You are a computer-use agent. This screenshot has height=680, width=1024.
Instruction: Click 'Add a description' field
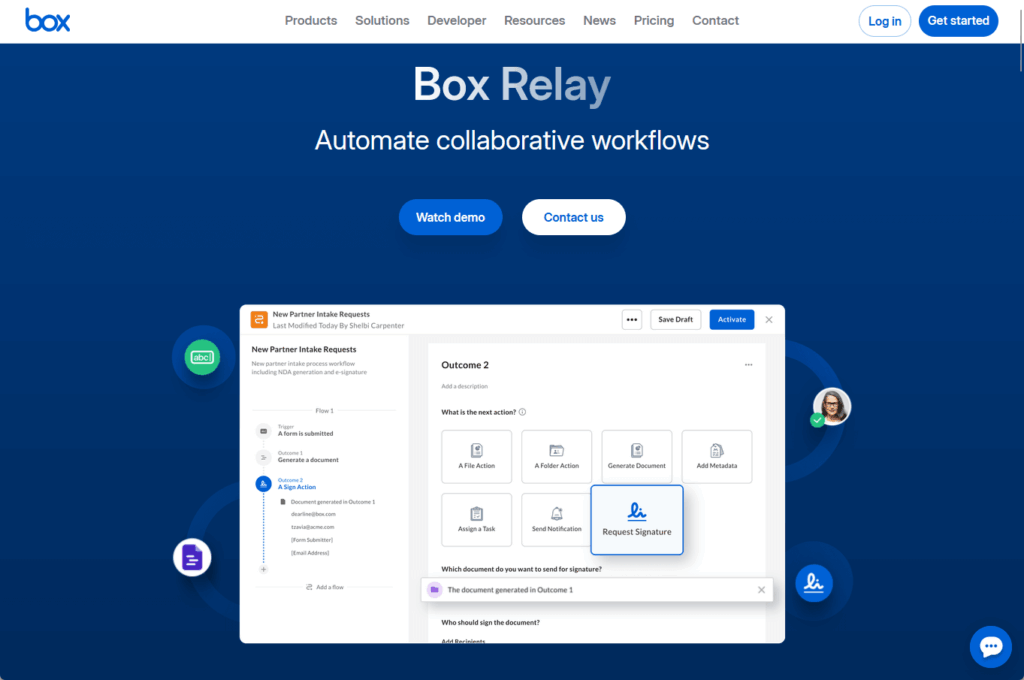click(x=464, y=386)
